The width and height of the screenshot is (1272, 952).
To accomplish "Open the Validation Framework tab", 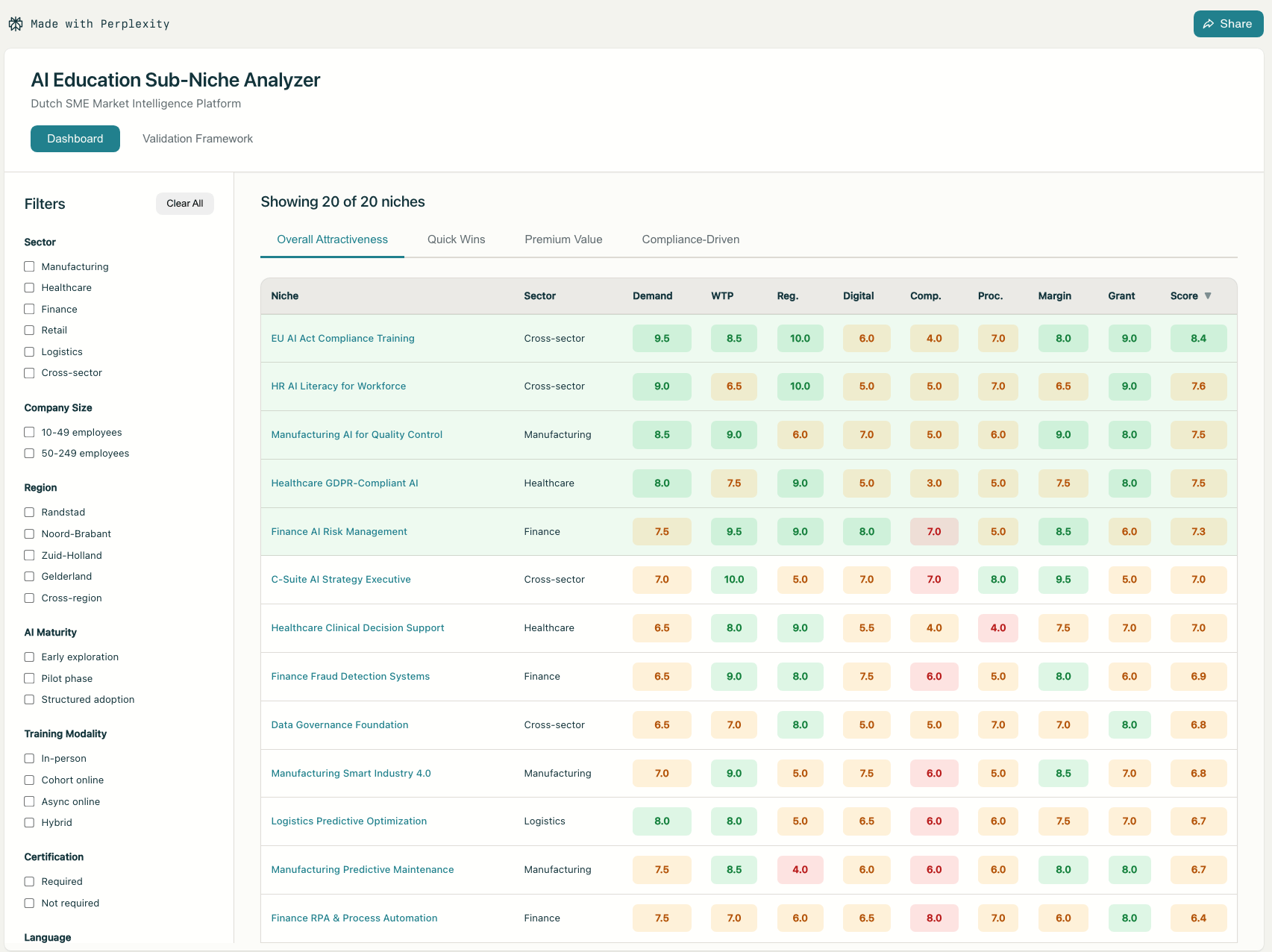I will pyautogui.click(x=198, y=139).
